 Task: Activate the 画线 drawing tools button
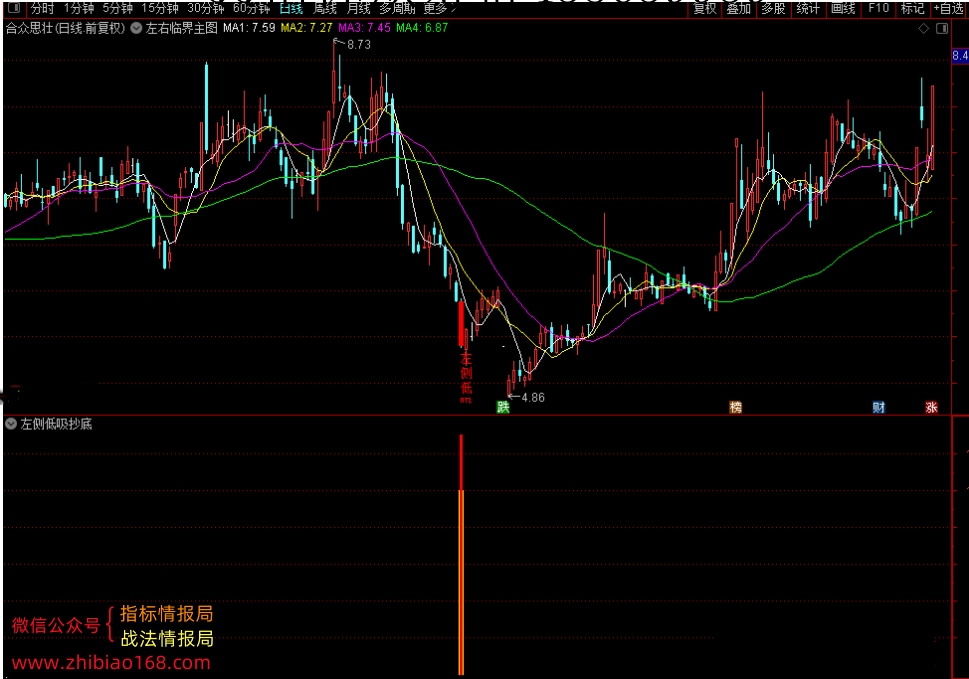click(x=843, y=9)
